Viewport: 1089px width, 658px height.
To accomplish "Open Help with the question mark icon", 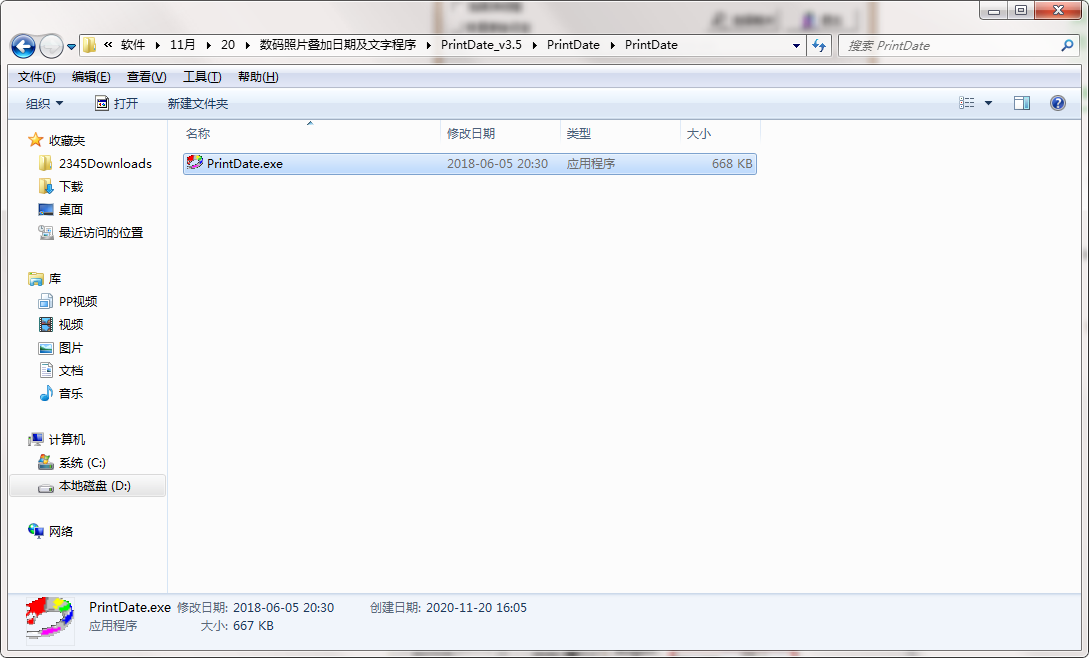I will tap(1058, 103).
